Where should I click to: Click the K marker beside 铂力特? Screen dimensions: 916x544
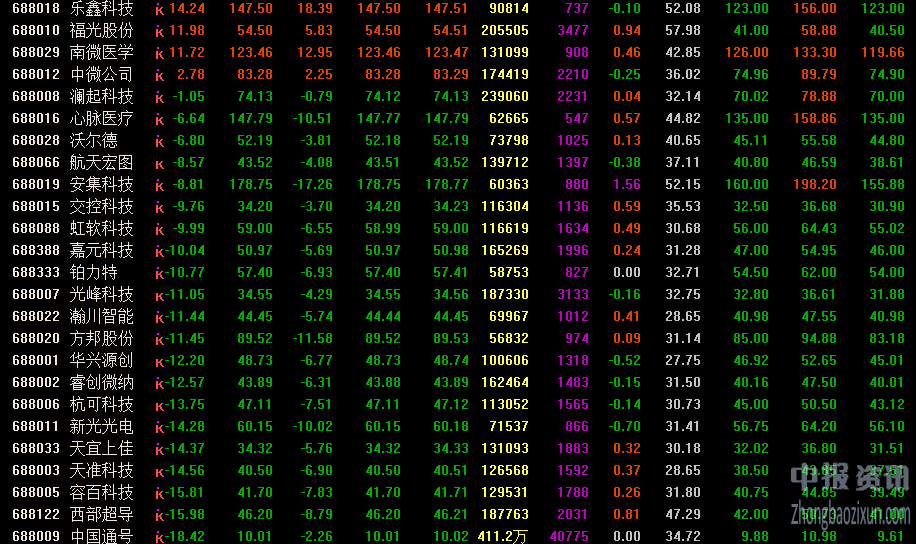click(x=159, y=273)
